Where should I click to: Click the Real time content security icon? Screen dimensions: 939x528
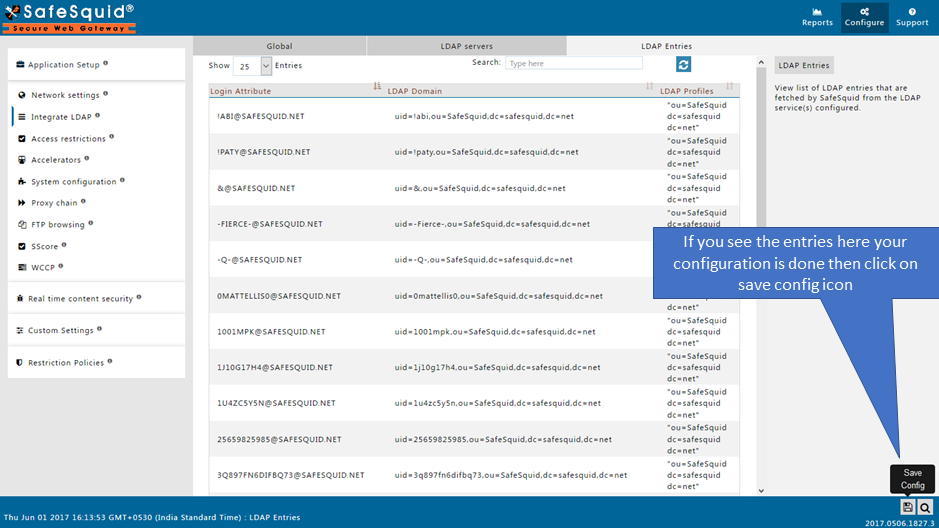(x=19, y=298)
